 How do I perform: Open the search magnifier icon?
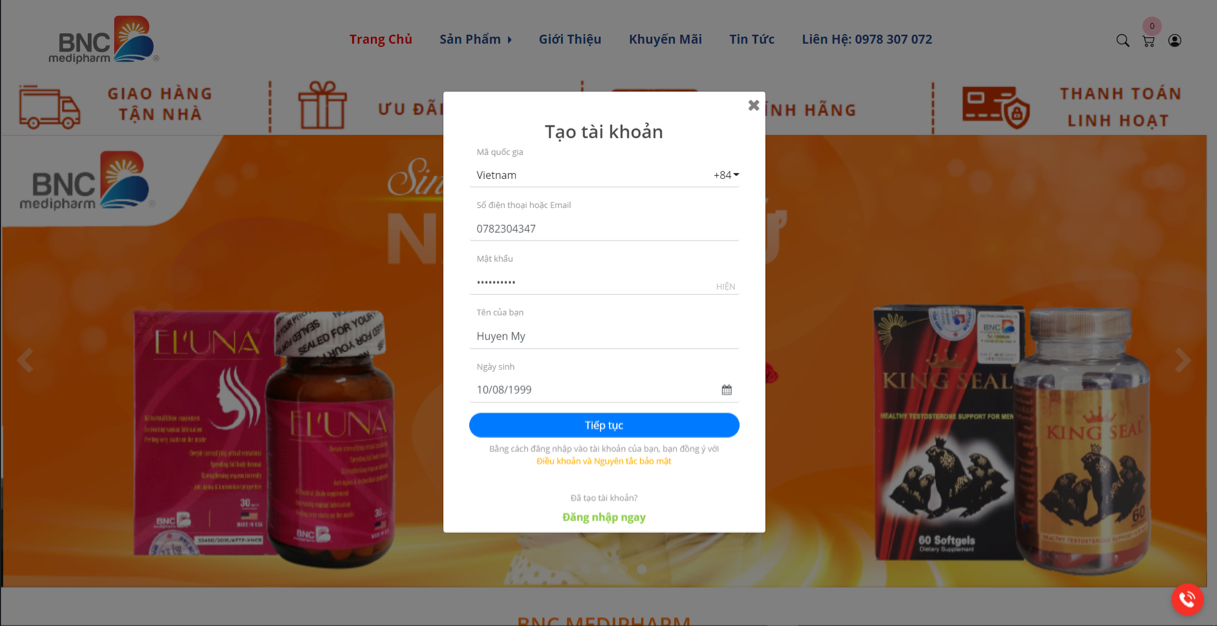point(1122,40)
